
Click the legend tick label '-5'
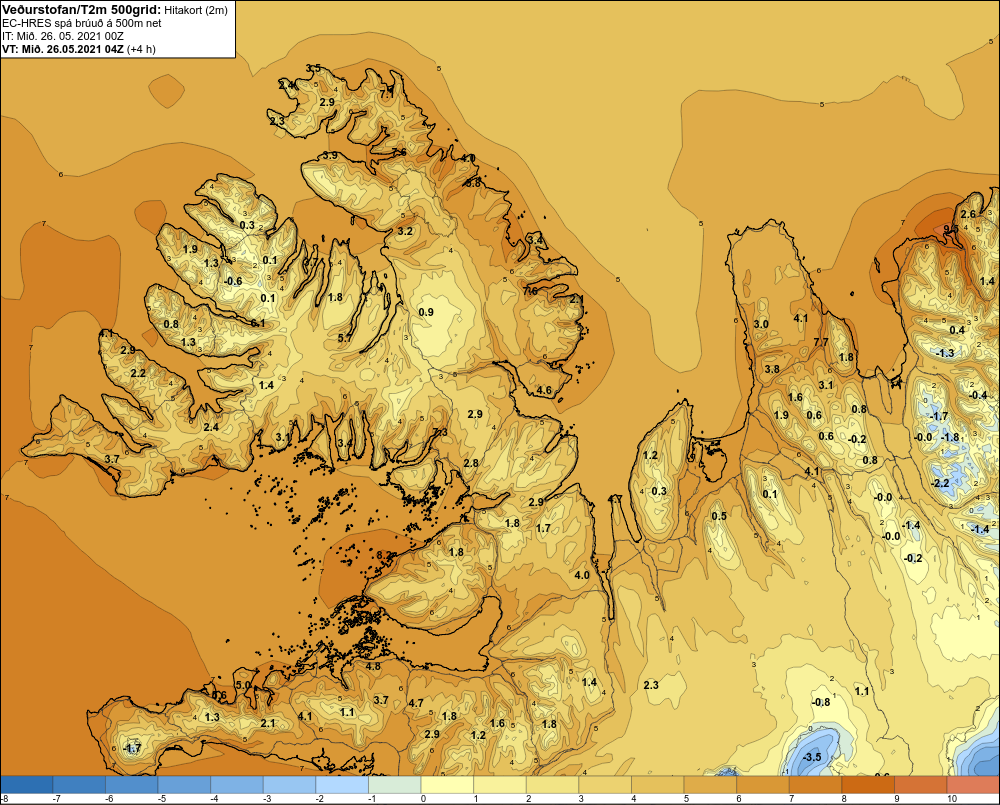pyautogui.click(x=161, y=799)
